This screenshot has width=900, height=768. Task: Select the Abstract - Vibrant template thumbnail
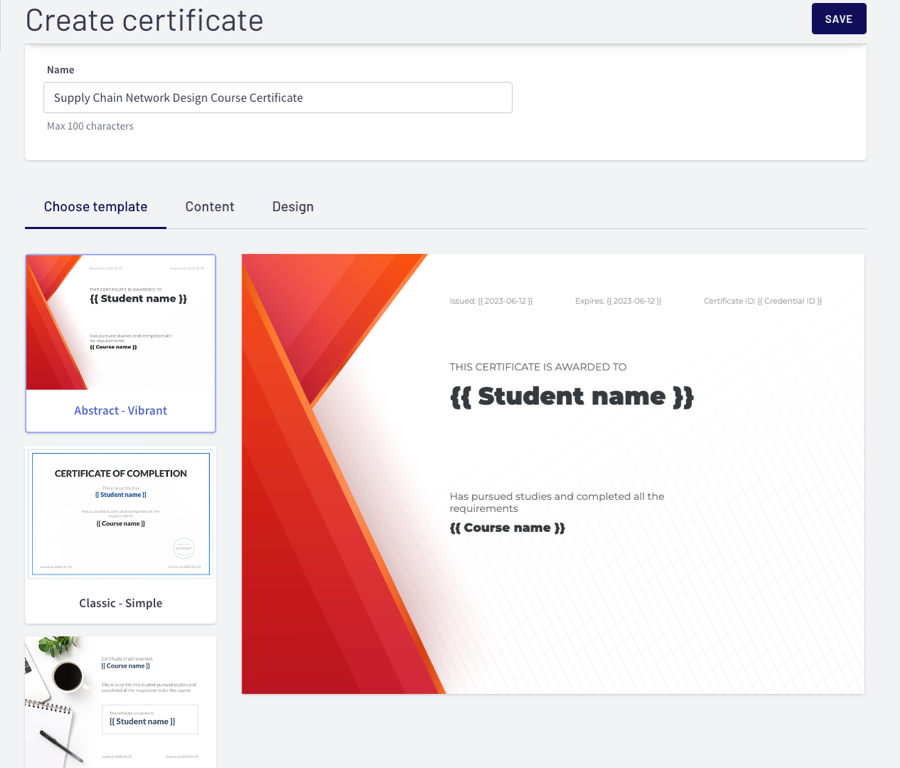(x=120, y=322)
